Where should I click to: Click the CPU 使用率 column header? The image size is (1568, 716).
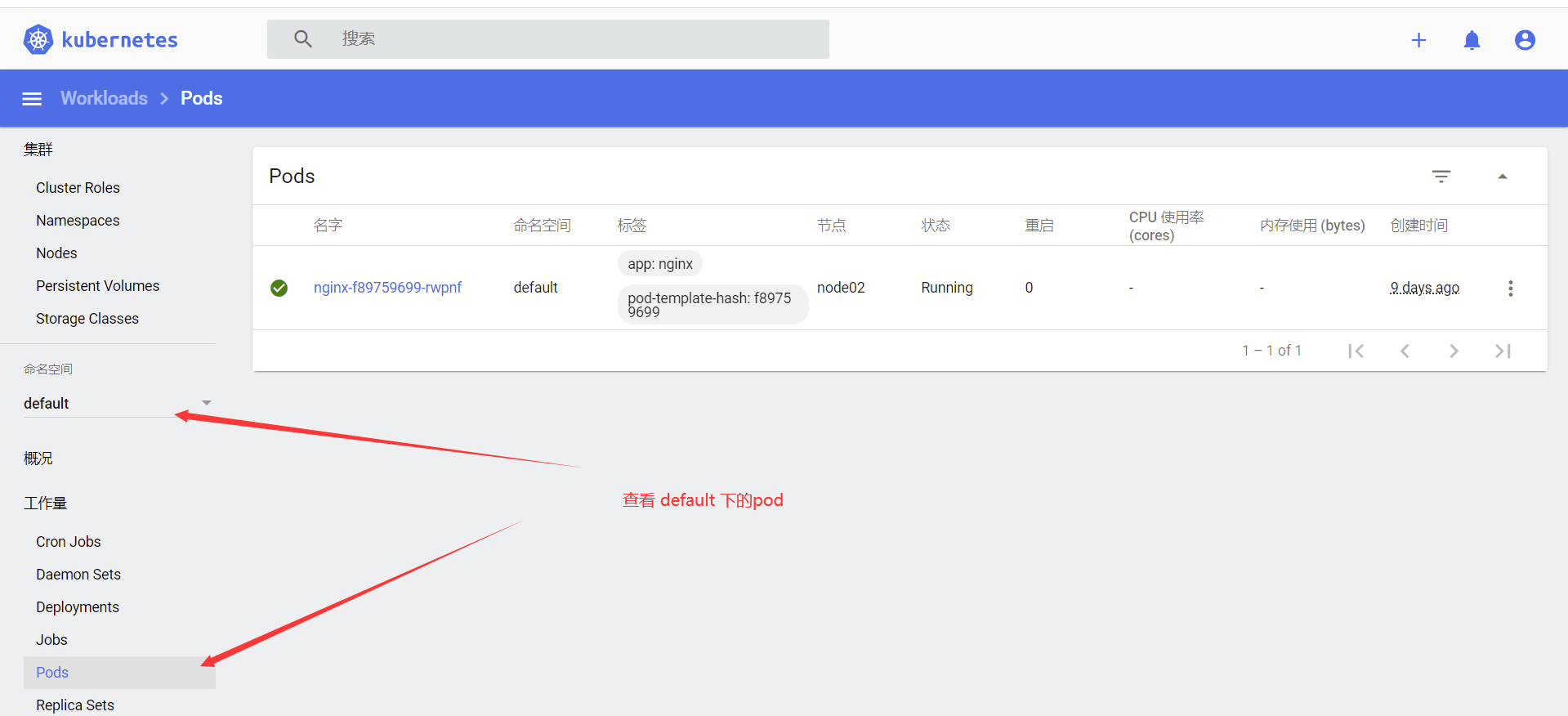pos(1167,226)
